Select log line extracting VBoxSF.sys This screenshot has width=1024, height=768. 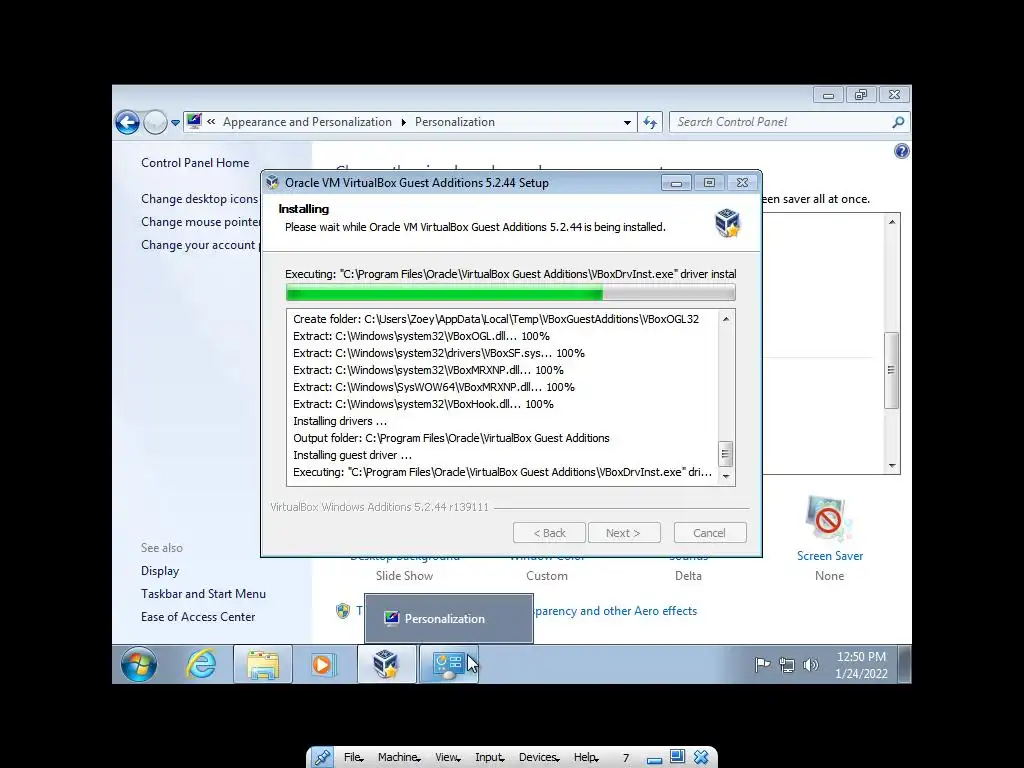pos(439,353)
